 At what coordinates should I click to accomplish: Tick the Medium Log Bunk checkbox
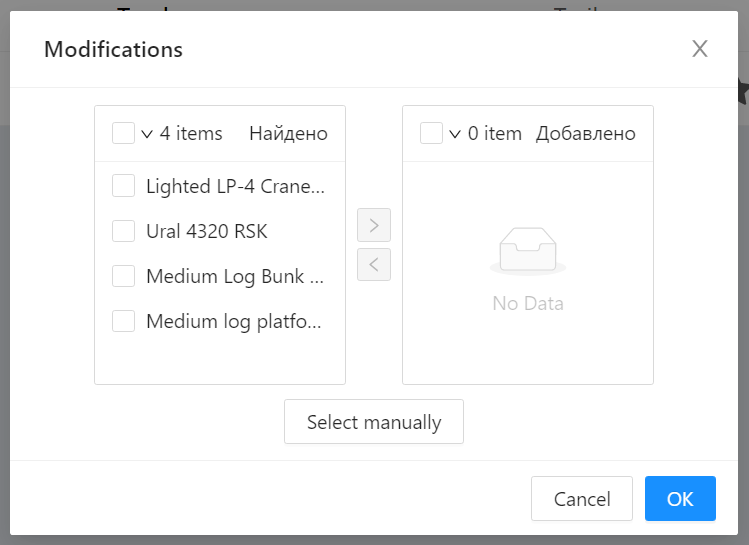[123, 276]
